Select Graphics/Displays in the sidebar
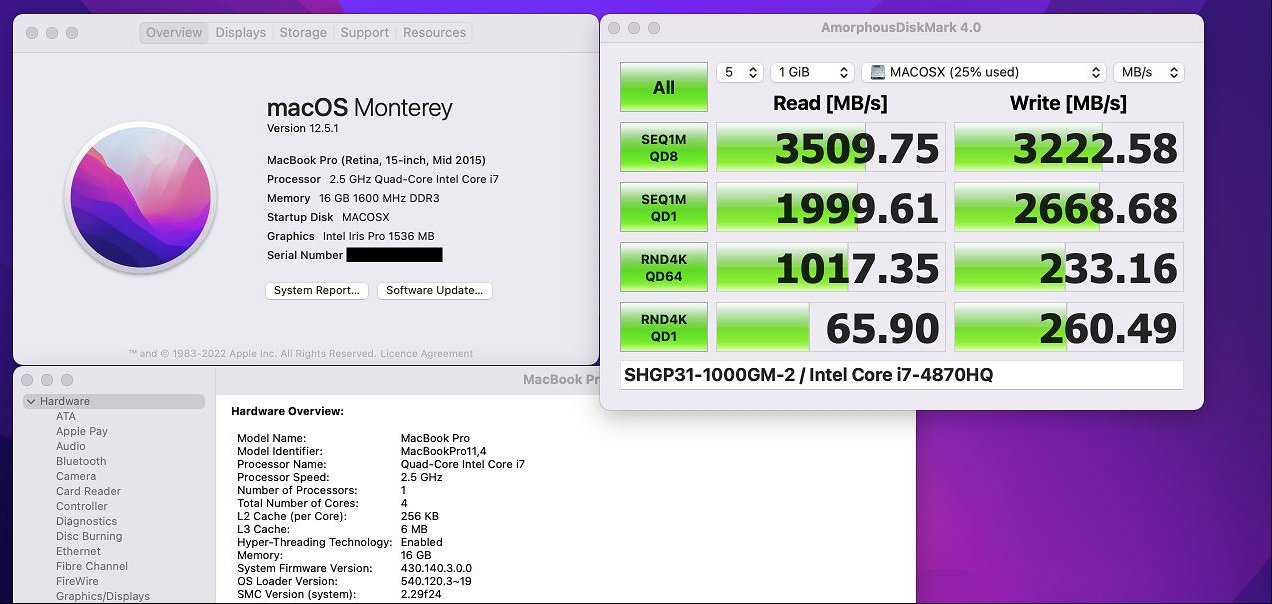Screen dimensions: 1272x604 [103, 596]
